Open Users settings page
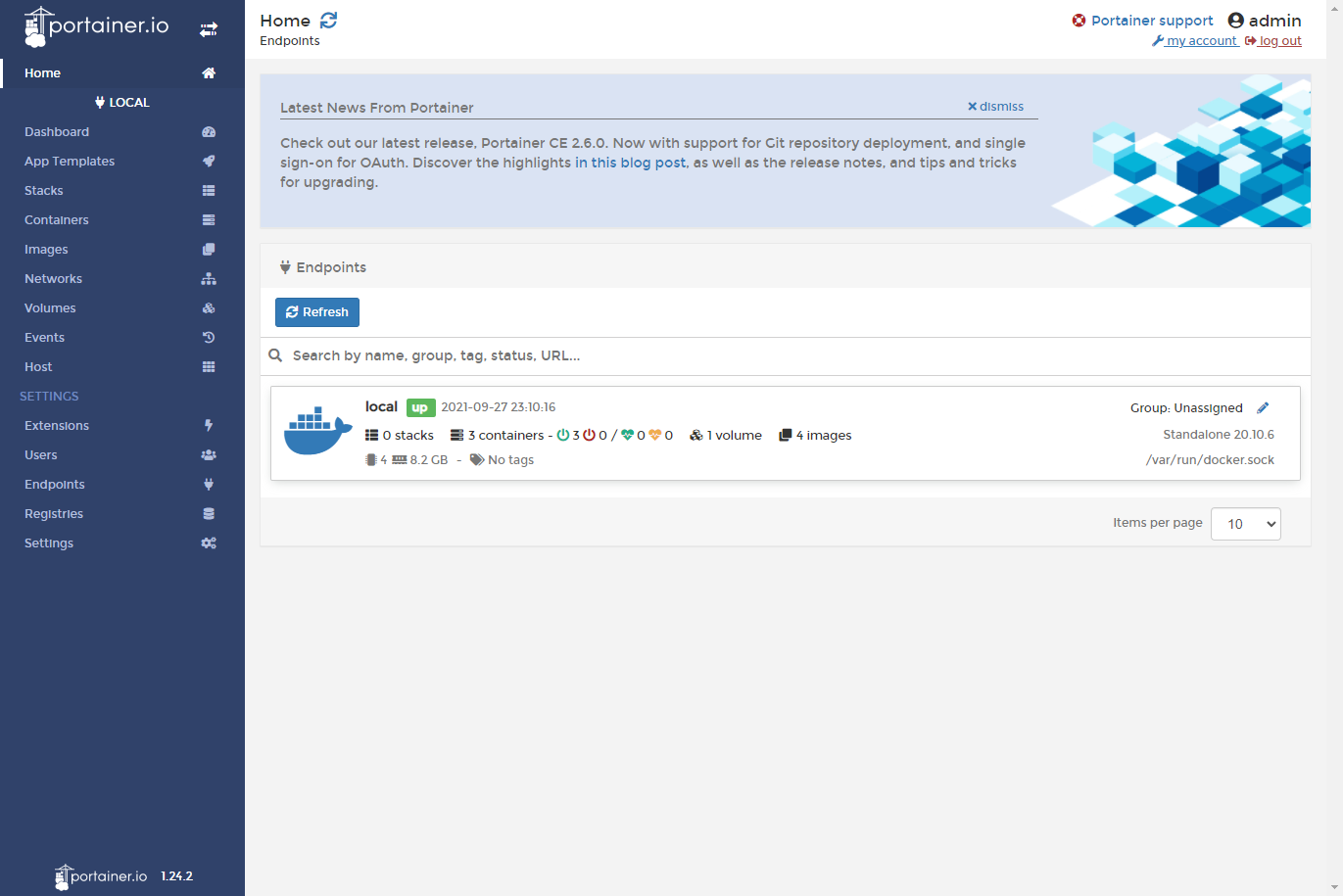 pos(41,455)
